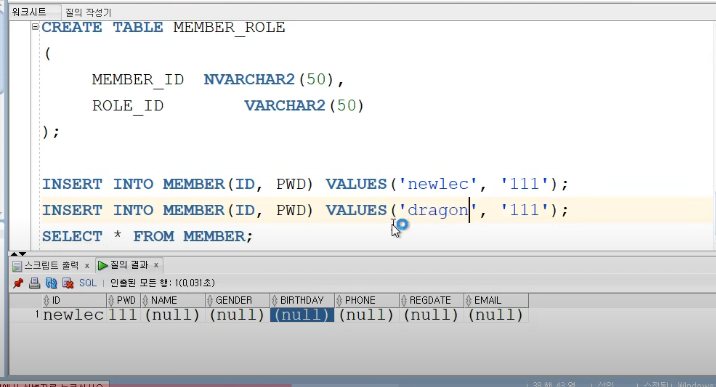Select the (null) cell under GENDER
Image resolution: width=716 pixels, height=387 pixels.
237,315
